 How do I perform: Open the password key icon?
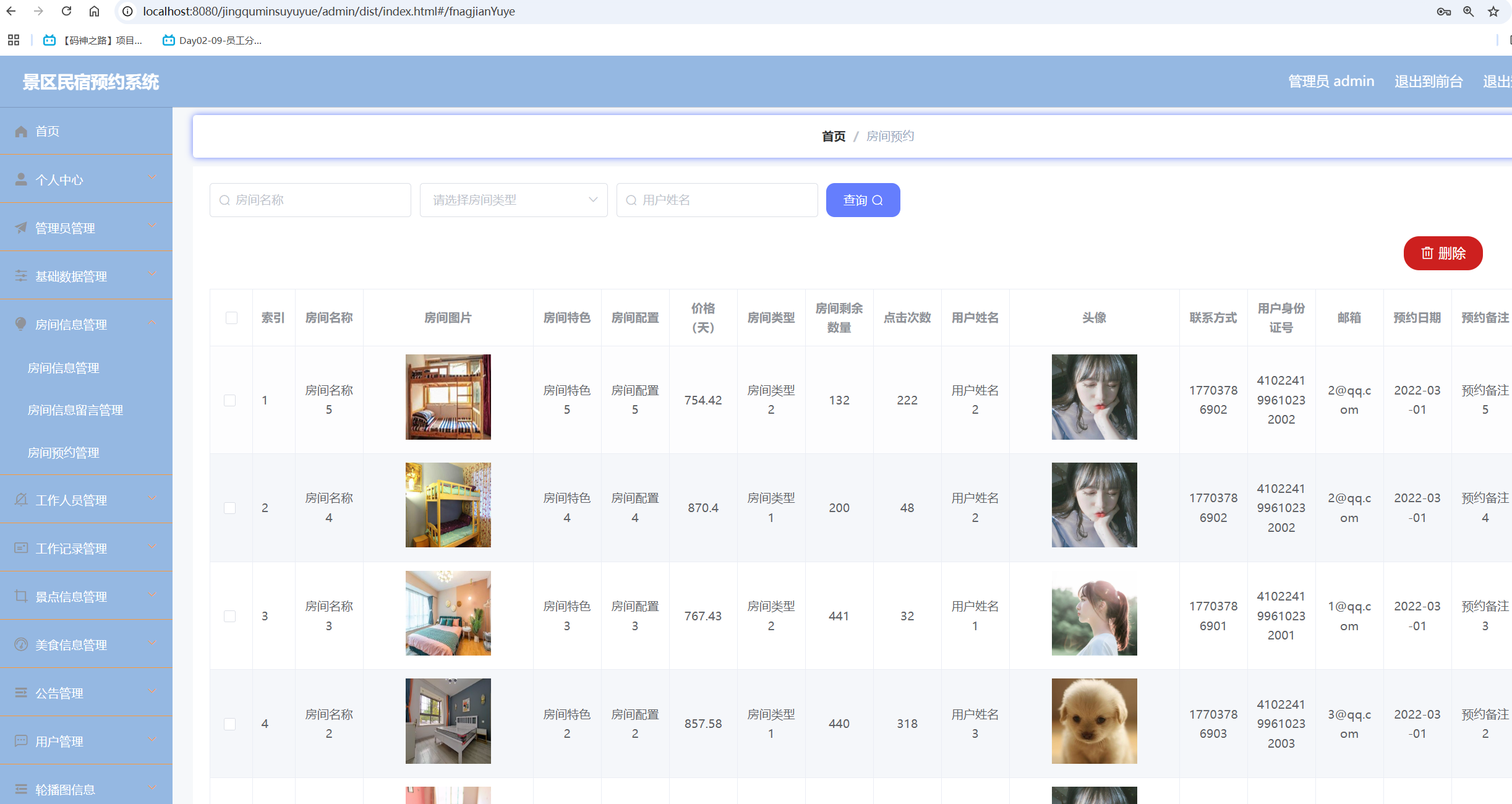[x=1444, y=11]
